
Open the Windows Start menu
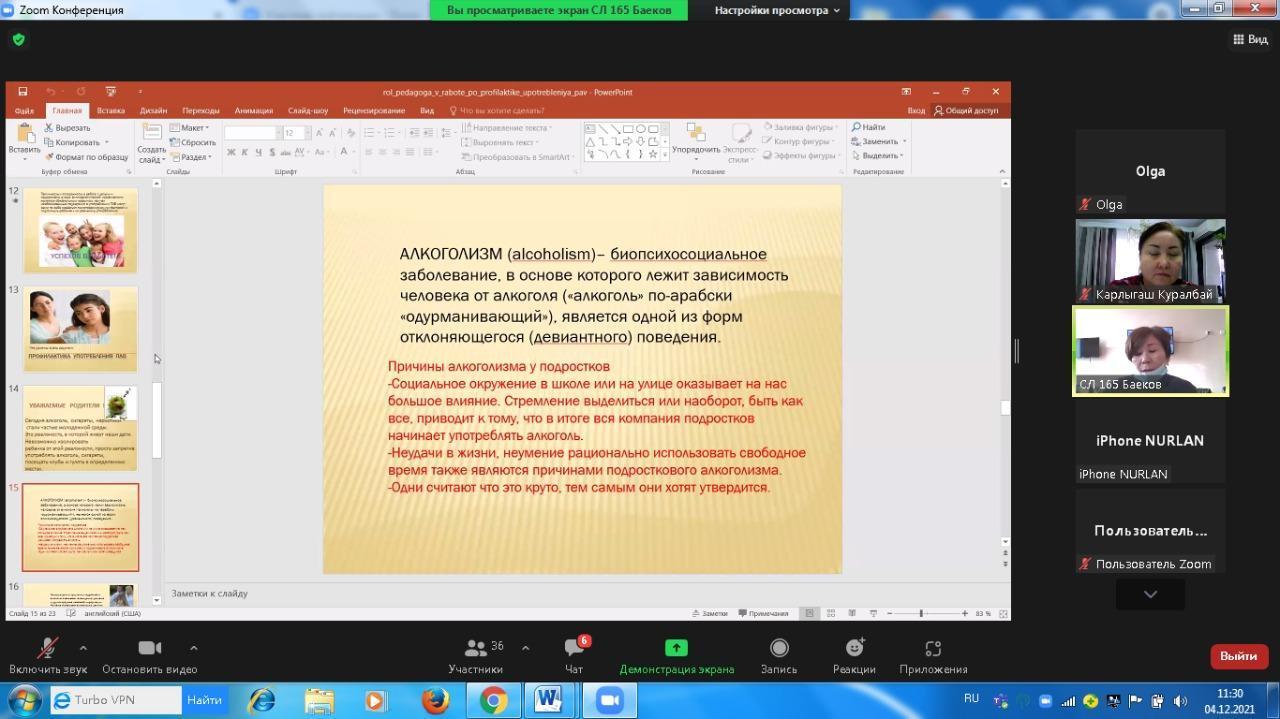tap(23, 700)
